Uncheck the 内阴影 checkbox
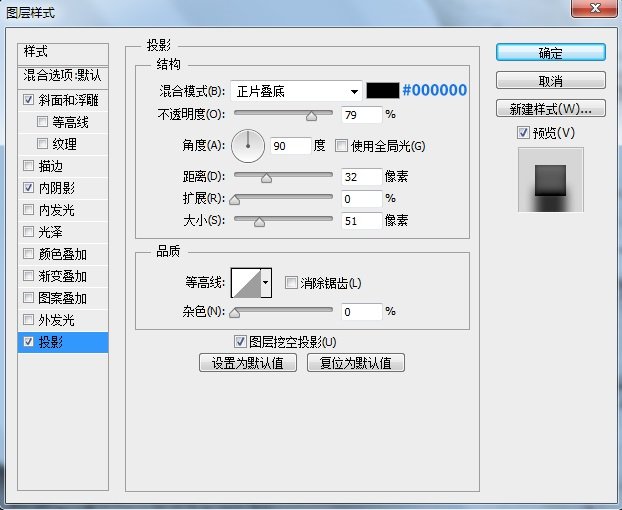The height and width of the screenshot is (510, 622). [29, 187]
